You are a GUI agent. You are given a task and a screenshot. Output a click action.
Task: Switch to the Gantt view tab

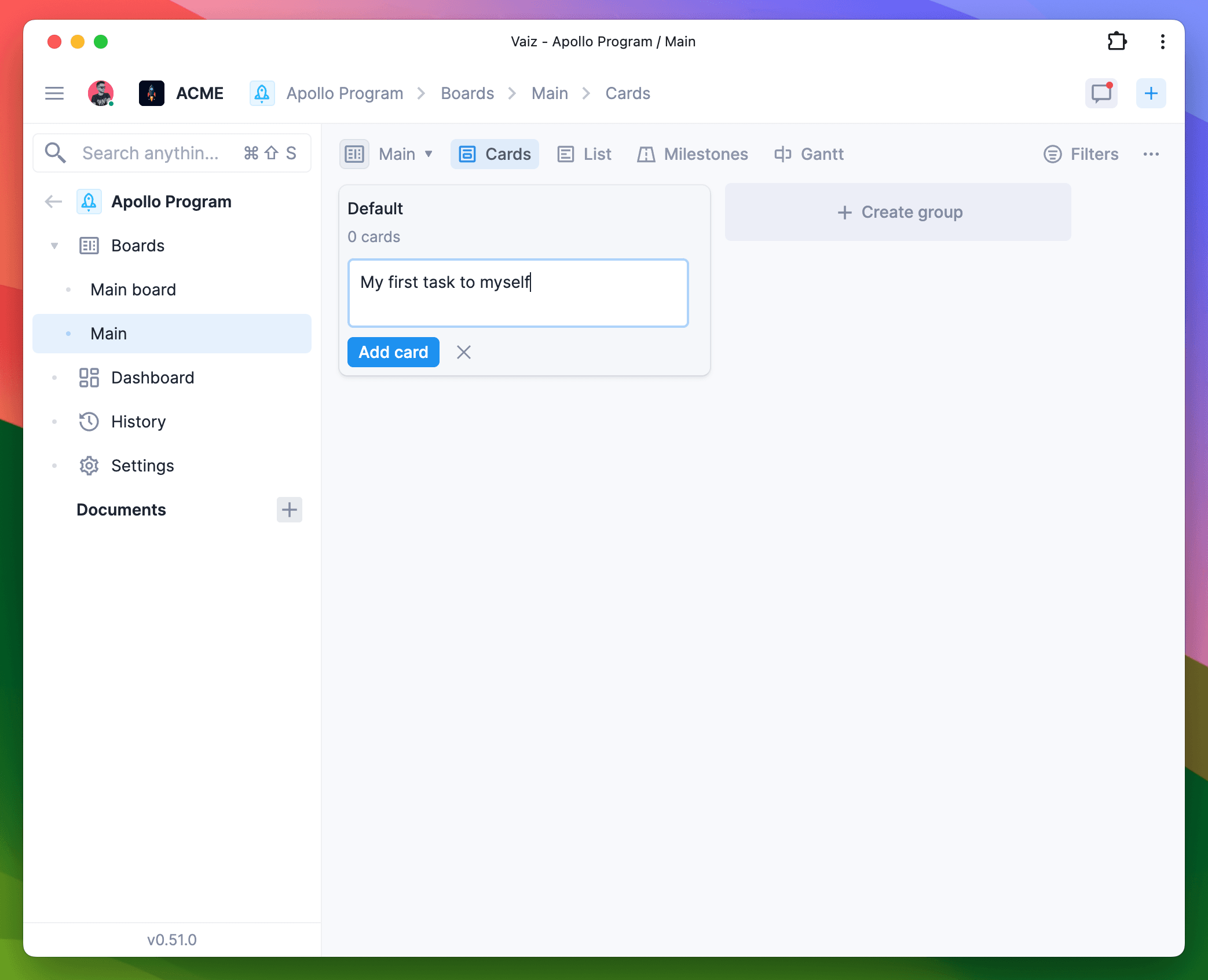pos(808,153)
